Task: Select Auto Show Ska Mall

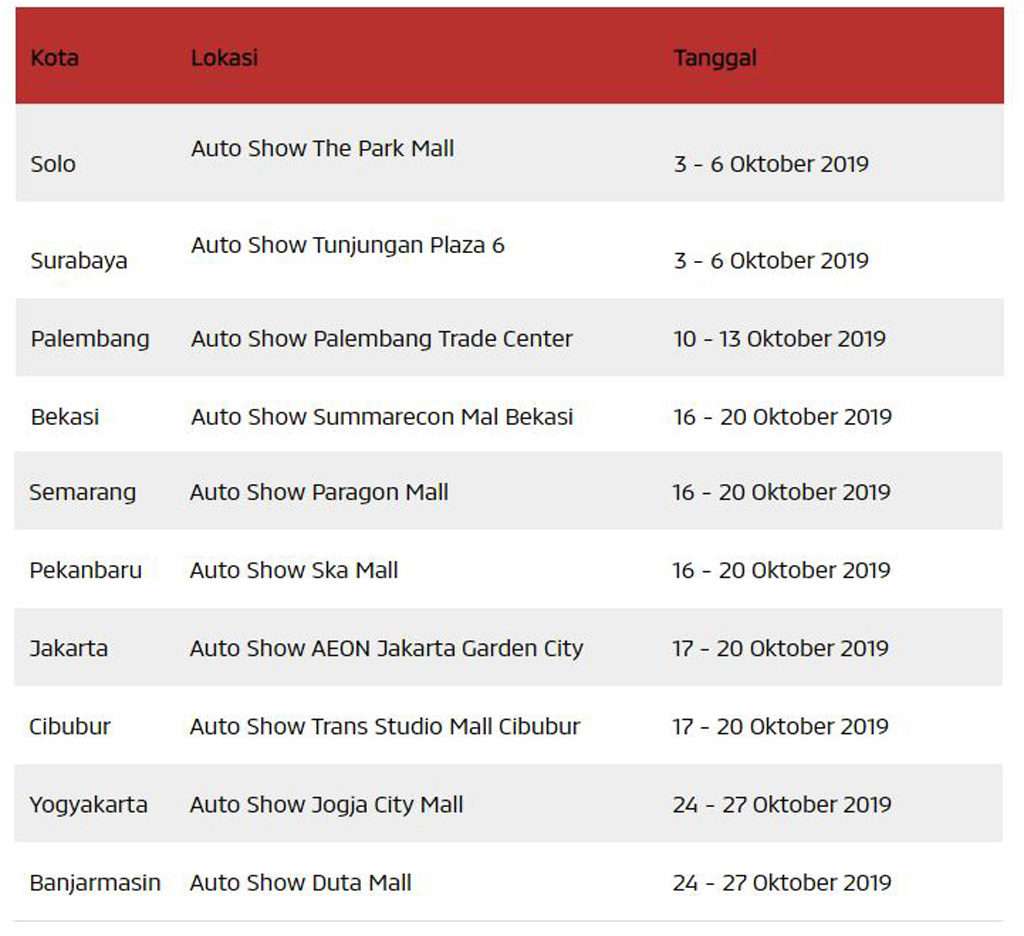Action: click(x=294, y=570)
